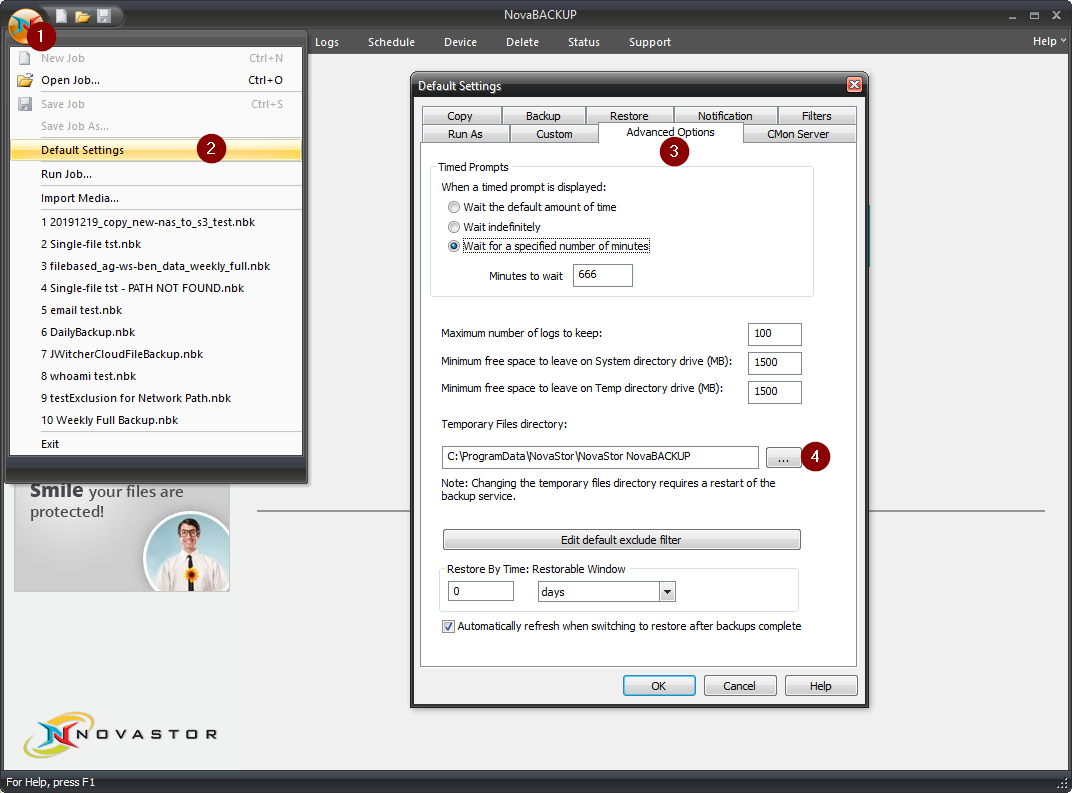
Task: Select Wait for a specified number of minutes
Action: point(453,246)
